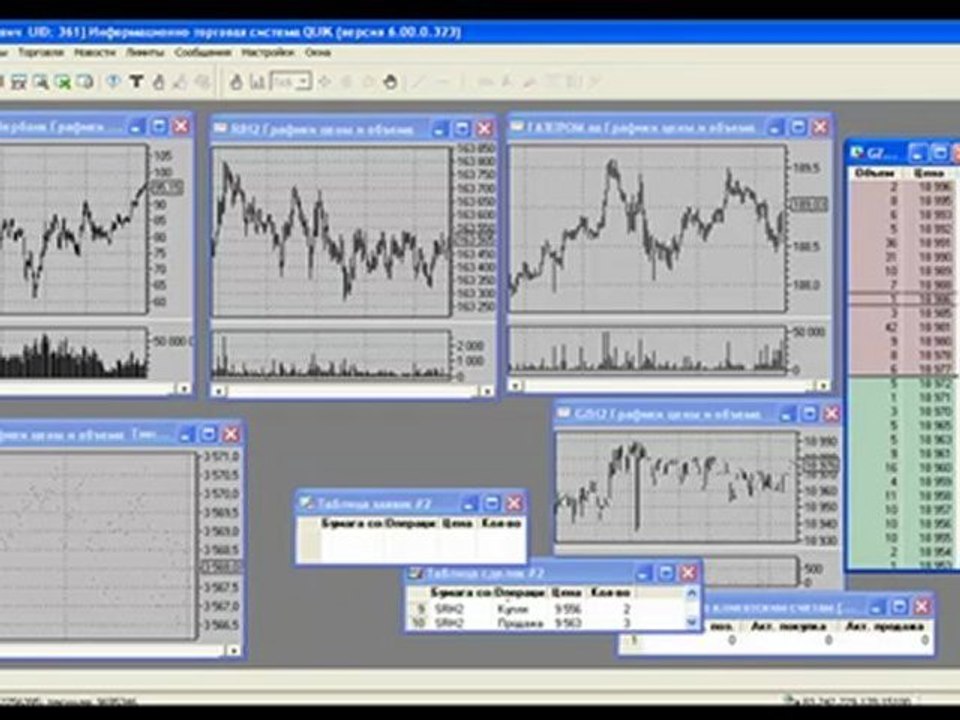Close the Таблица заявок #2 window
This screenshot has width=960, height=720.
514,503
